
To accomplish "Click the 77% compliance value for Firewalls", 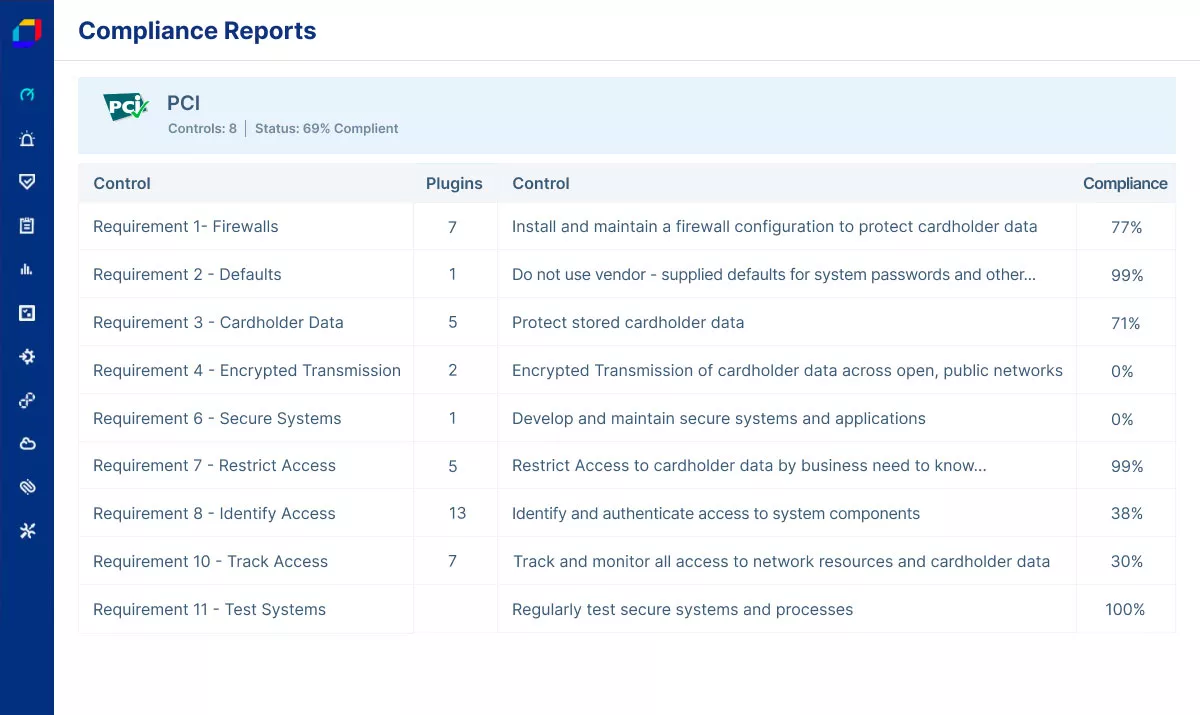I will [1126, 227].
